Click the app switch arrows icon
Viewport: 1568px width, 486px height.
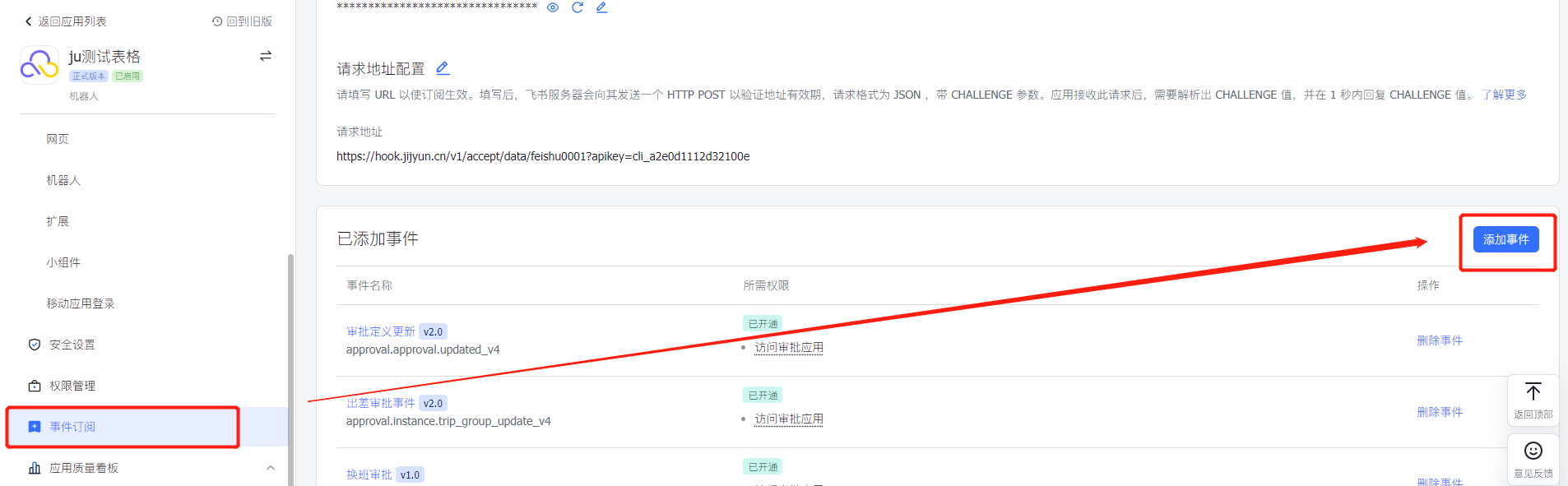pyautogui.click(x=266, y=56)
